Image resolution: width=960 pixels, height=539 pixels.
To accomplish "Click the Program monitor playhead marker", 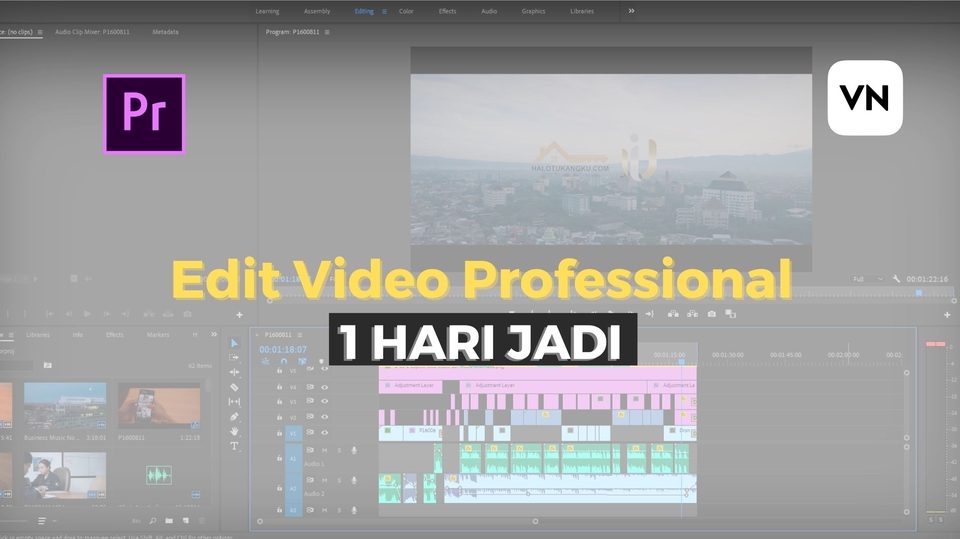I will [x=919, y=293].
